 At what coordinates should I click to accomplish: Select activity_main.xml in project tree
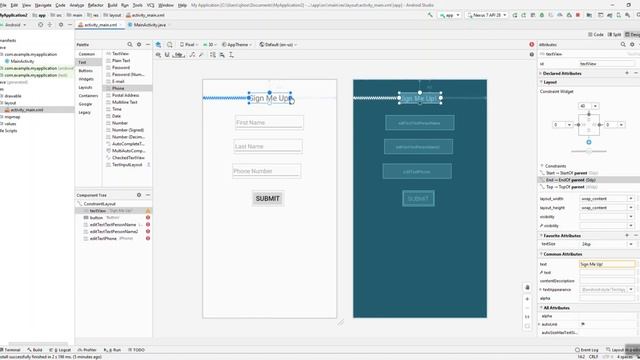click(27, 110)
